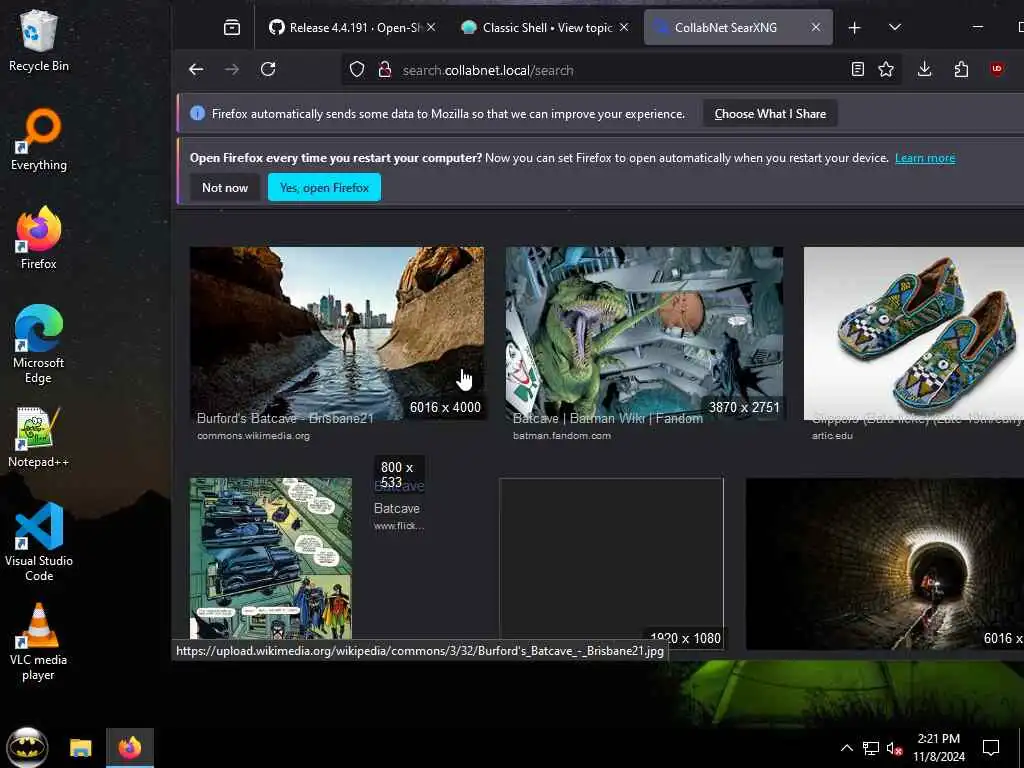Close the Classic Shell tab
This screenshot has height=768, width=1024.
click(x=624, y=27)
